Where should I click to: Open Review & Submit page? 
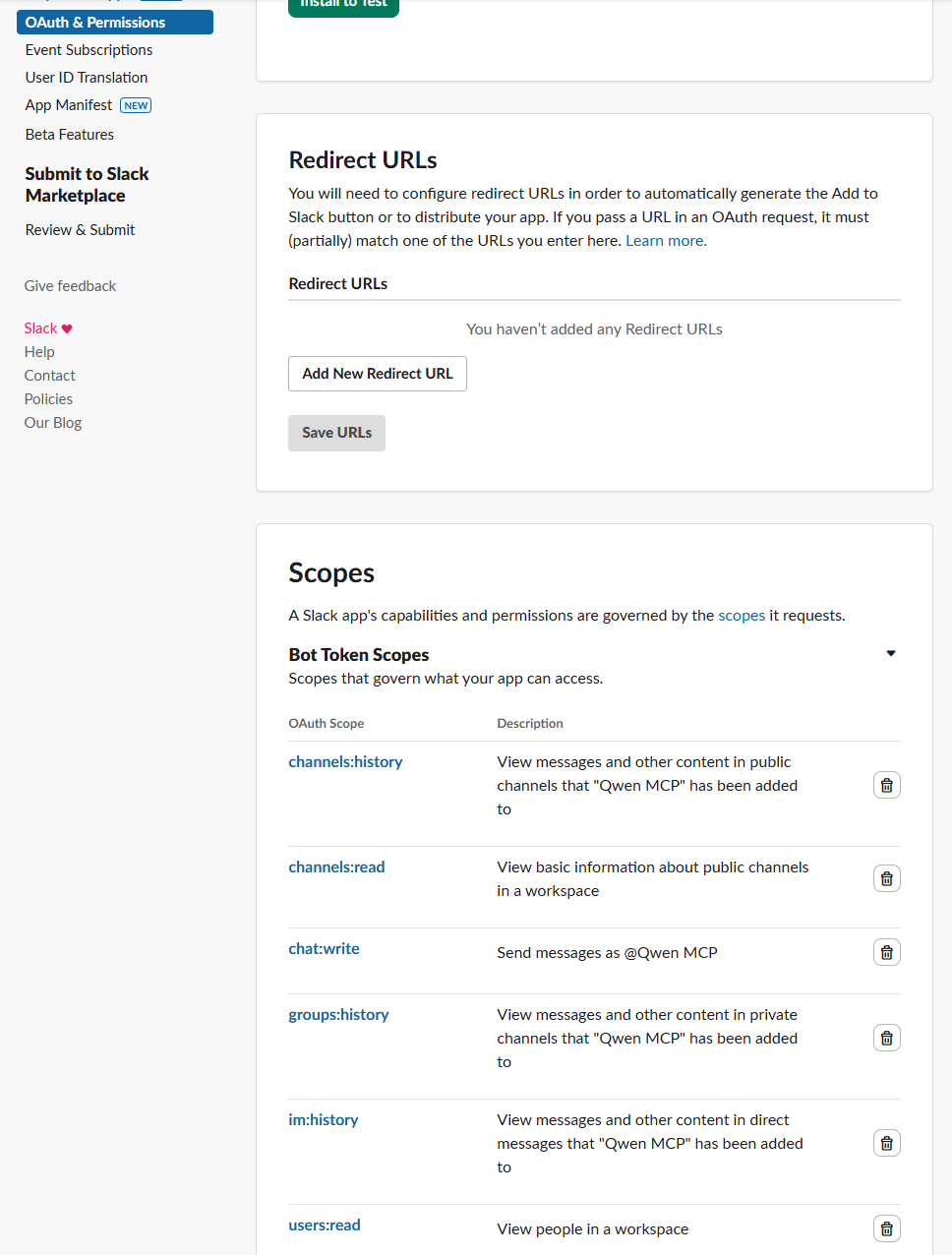pyautogui.click(x=80, y=230)
